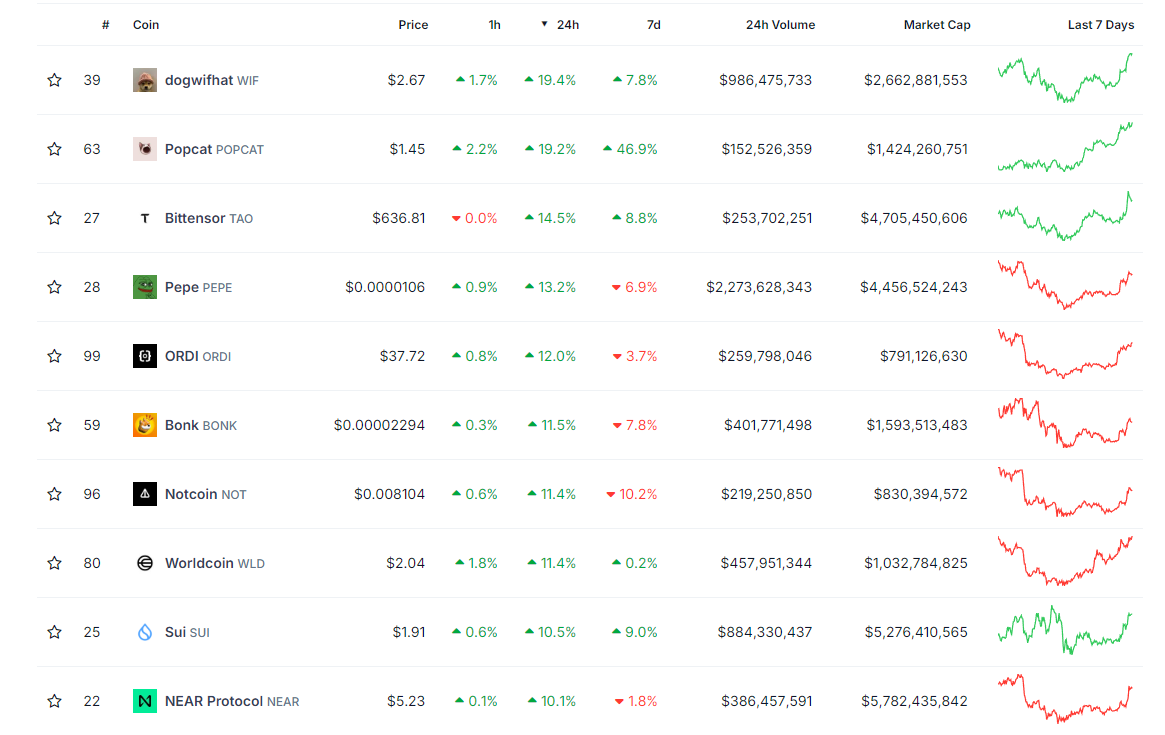The width and height of the screenshot is (1165, 735).
Task: Click the ORDI coin logo icon
Action: click(x=145, y=356)
